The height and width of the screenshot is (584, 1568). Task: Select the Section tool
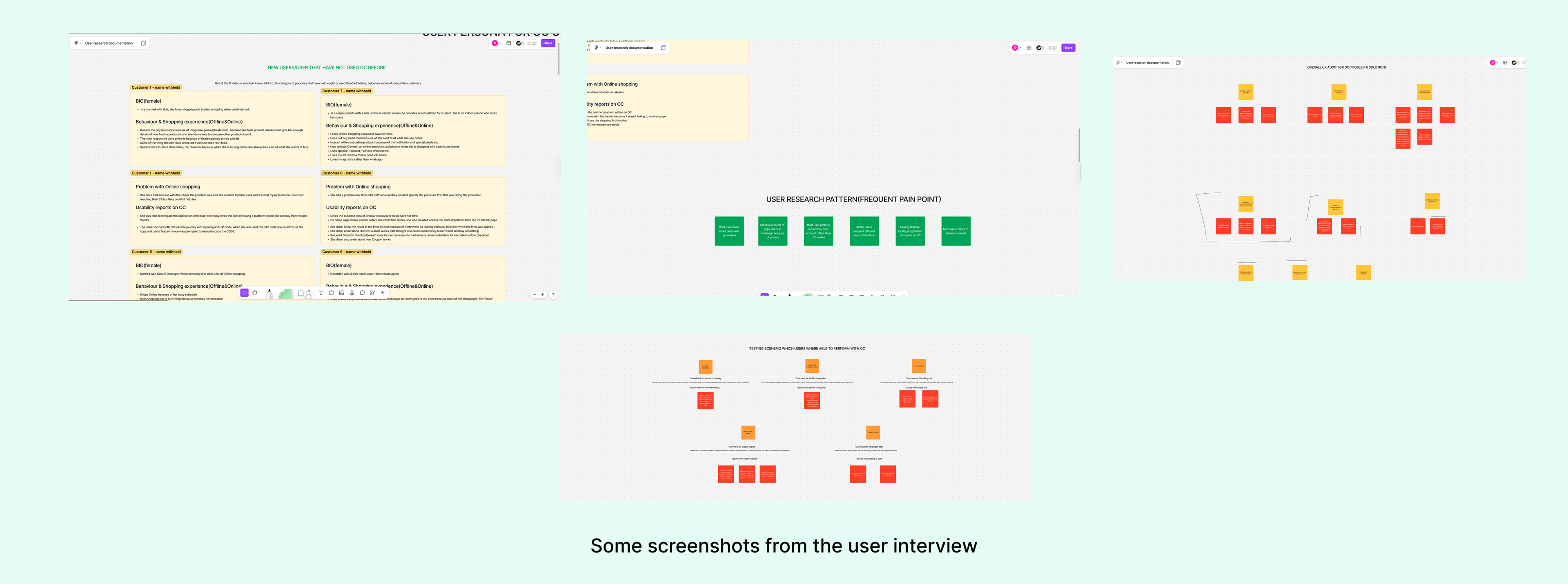pos(331,293)
